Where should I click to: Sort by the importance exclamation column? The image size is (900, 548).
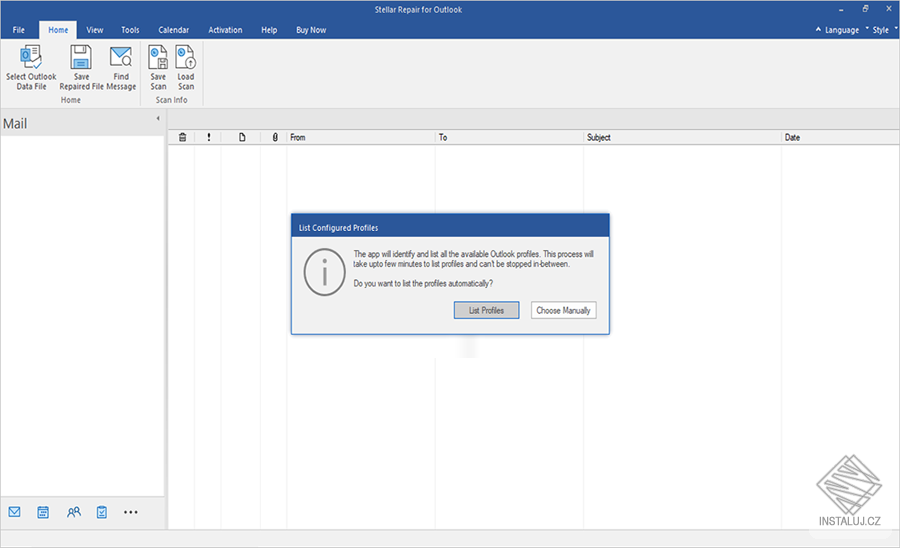pos(209,137)
